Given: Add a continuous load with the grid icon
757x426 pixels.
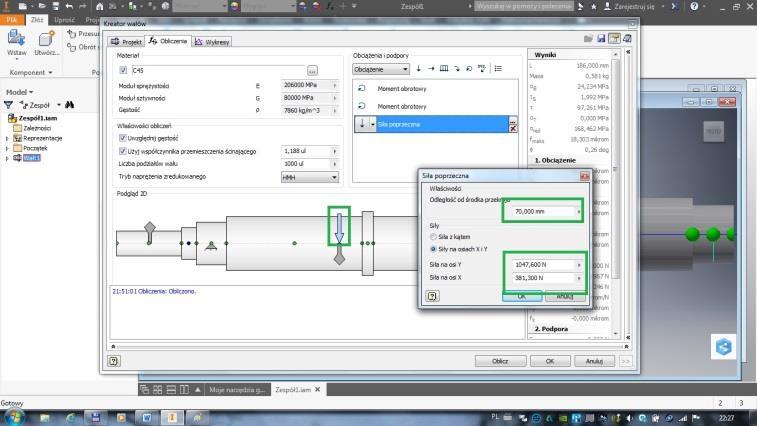Looking at the screenshot, I should coord(444,69).
